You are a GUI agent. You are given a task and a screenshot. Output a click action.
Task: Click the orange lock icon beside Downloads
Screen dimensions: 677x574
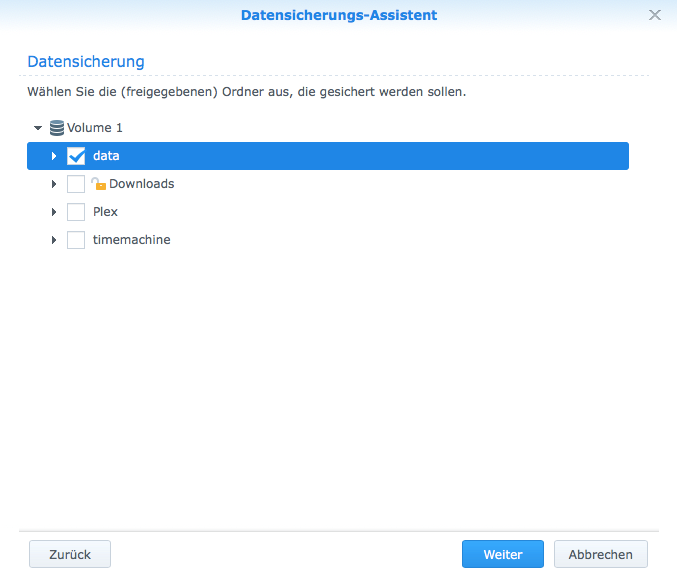(98, 184)
